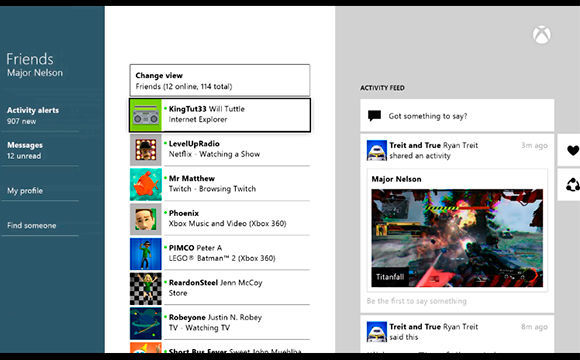This screenshot has width=580, height=360.
Task: Open KingTut33's boombox avatar
Action: (146, 115)
